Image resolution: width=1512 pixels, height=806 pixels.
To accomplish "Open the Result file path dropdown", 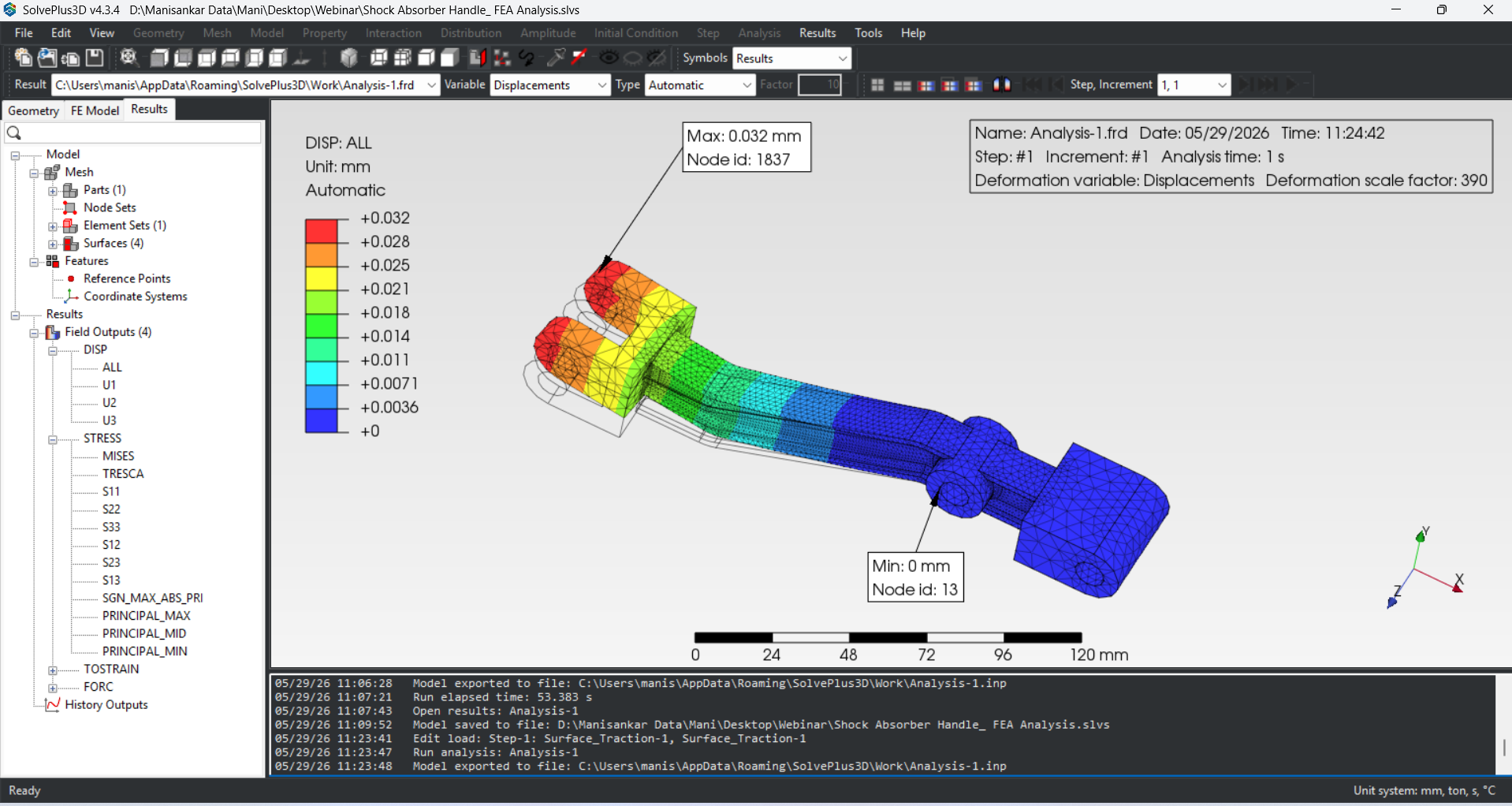I will (431, 85).
